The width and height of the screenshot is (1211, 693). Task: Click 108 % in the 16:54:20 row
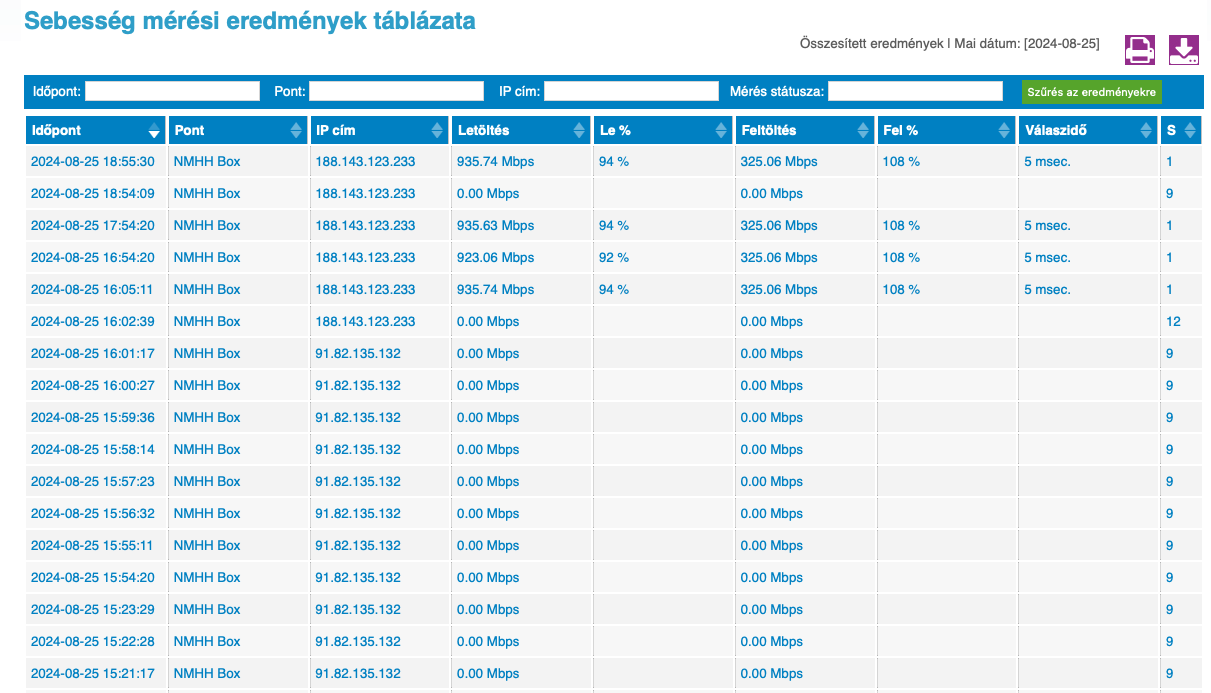point(901,258)
